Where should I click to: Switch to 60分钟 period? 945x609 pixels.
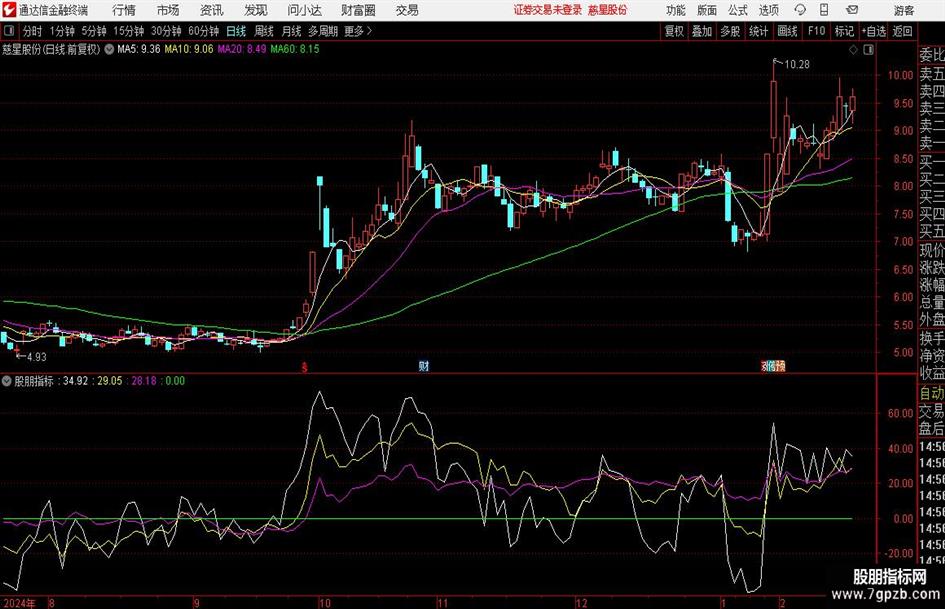coord(203,31)
